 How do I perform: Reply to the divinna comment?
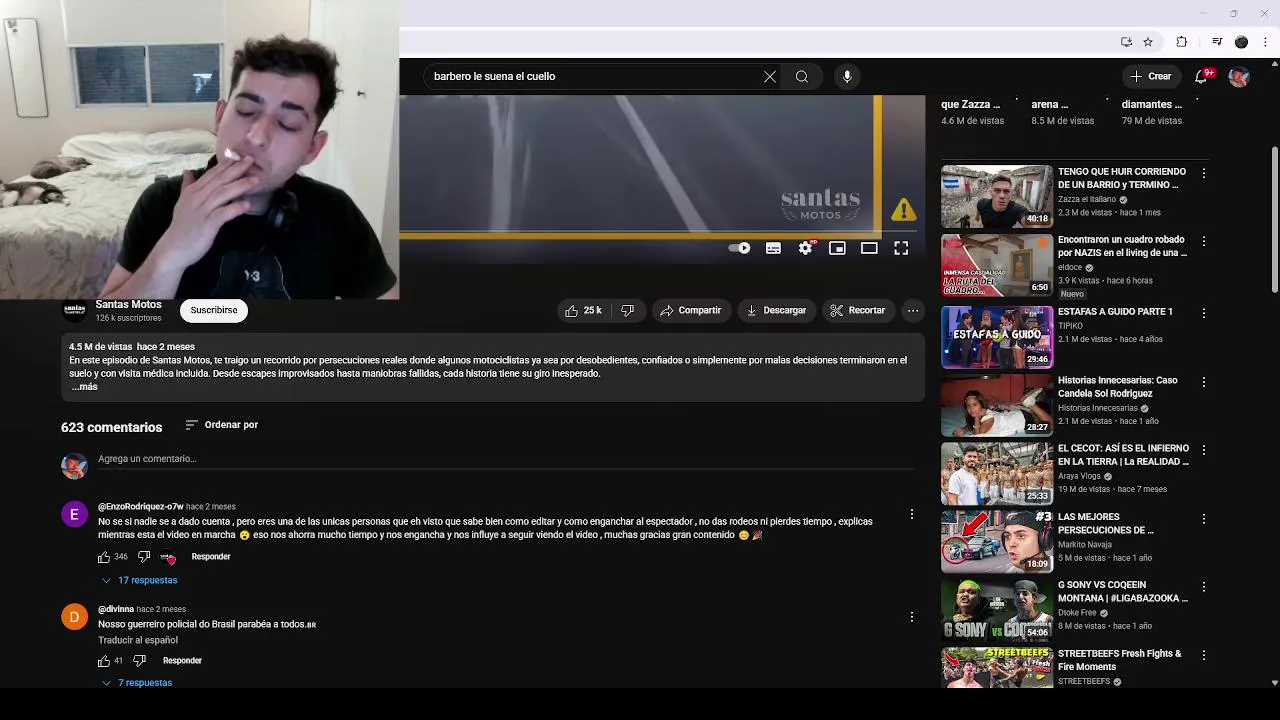(182, 661)
